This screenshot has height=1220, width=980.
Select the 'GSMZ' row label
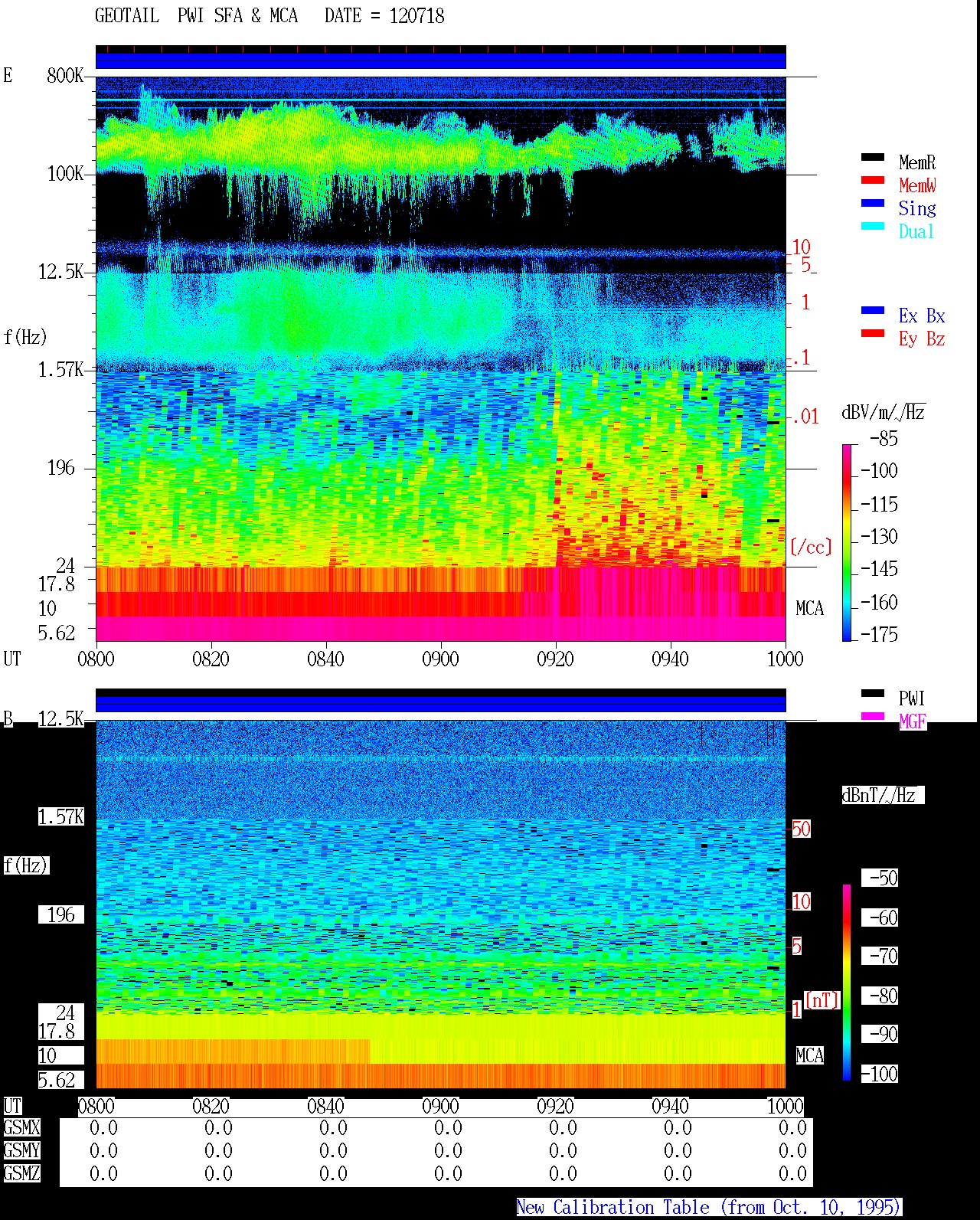coord(21,1173)
